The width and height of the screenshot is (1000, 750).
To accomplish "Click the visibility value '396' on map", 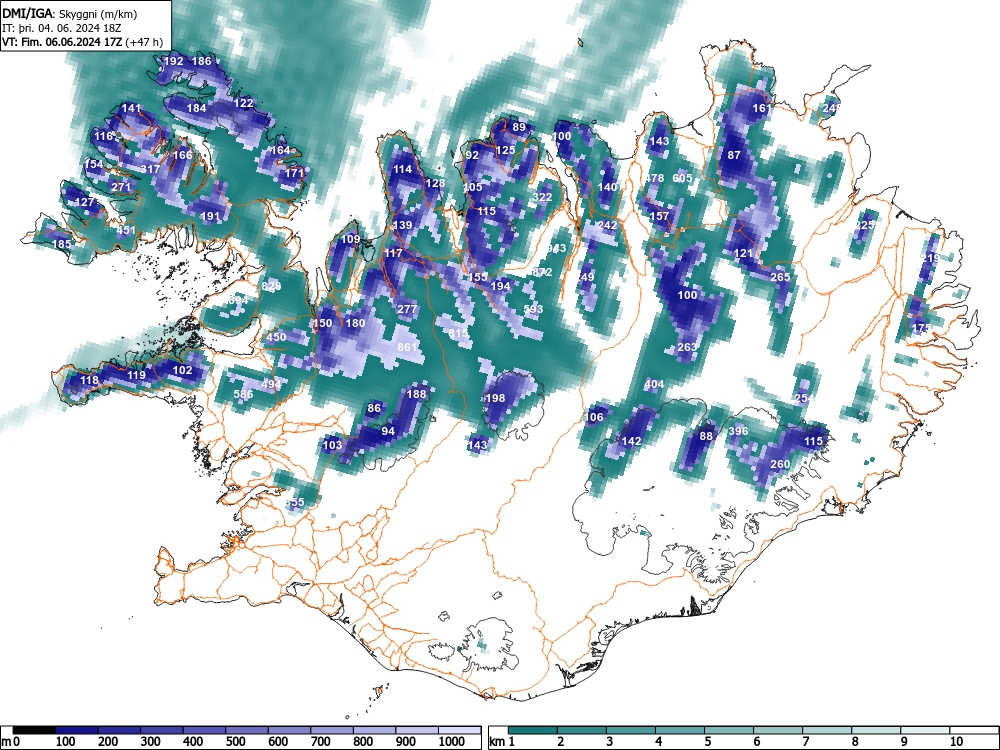I will 738,431.
